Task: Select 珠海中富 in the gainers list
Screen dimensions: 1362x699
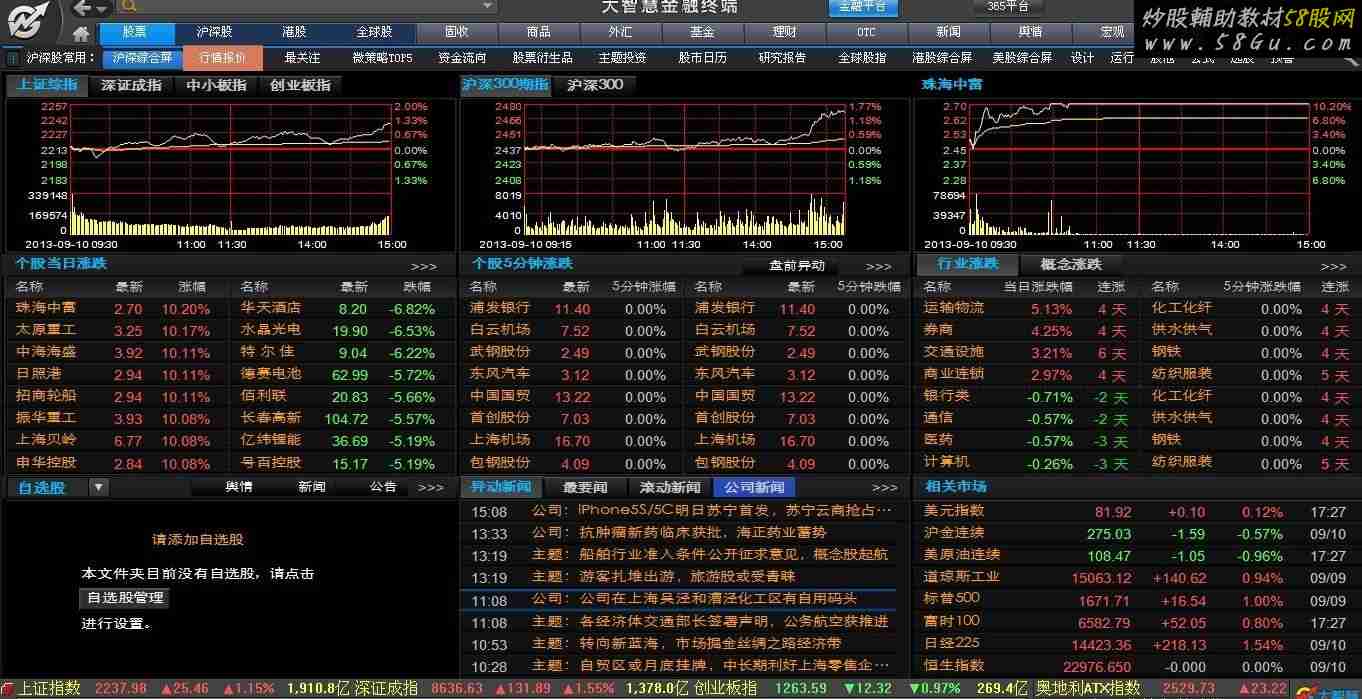Action: [46, 308]
